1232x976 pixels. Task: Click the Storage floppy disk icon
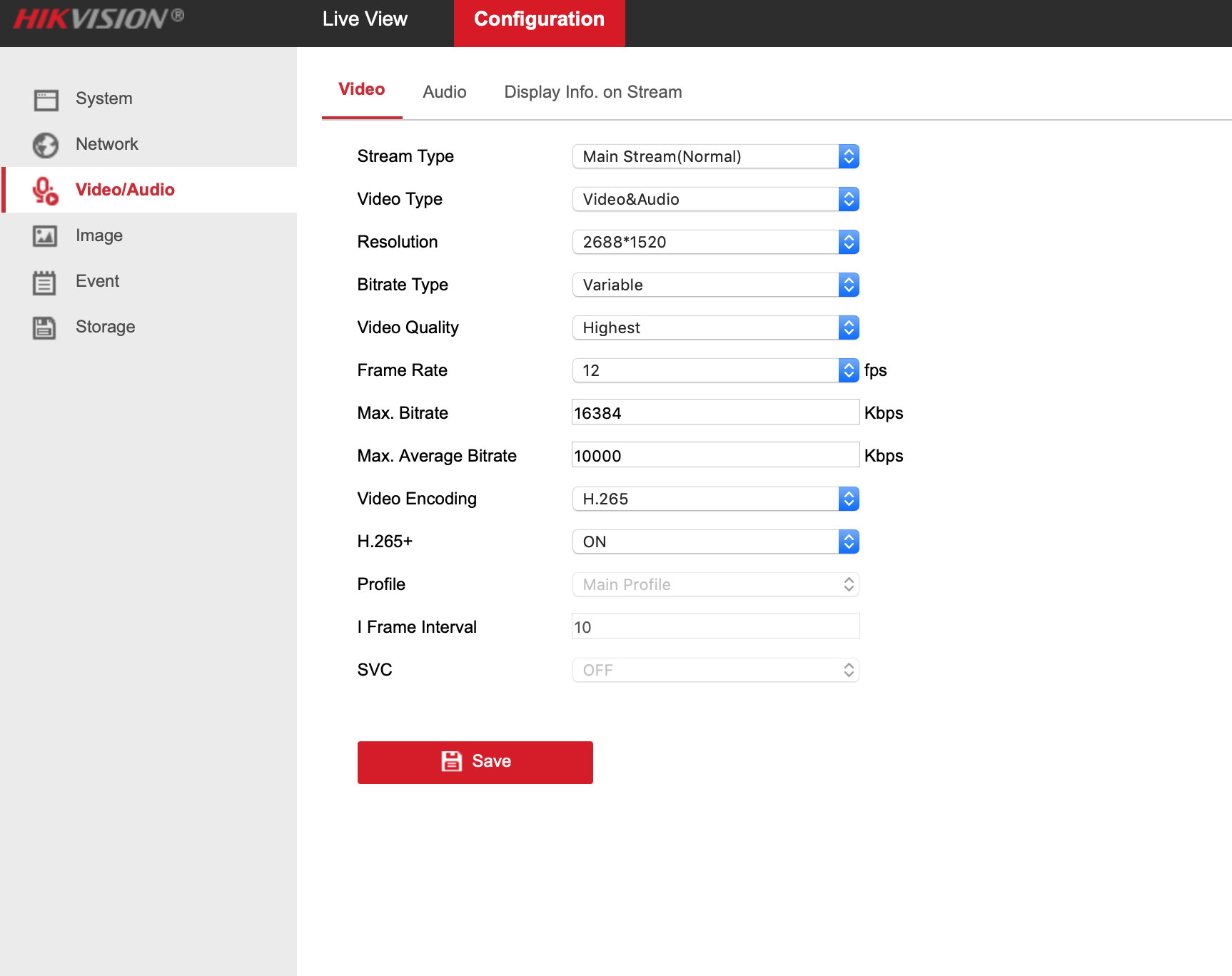coord(44,327)
